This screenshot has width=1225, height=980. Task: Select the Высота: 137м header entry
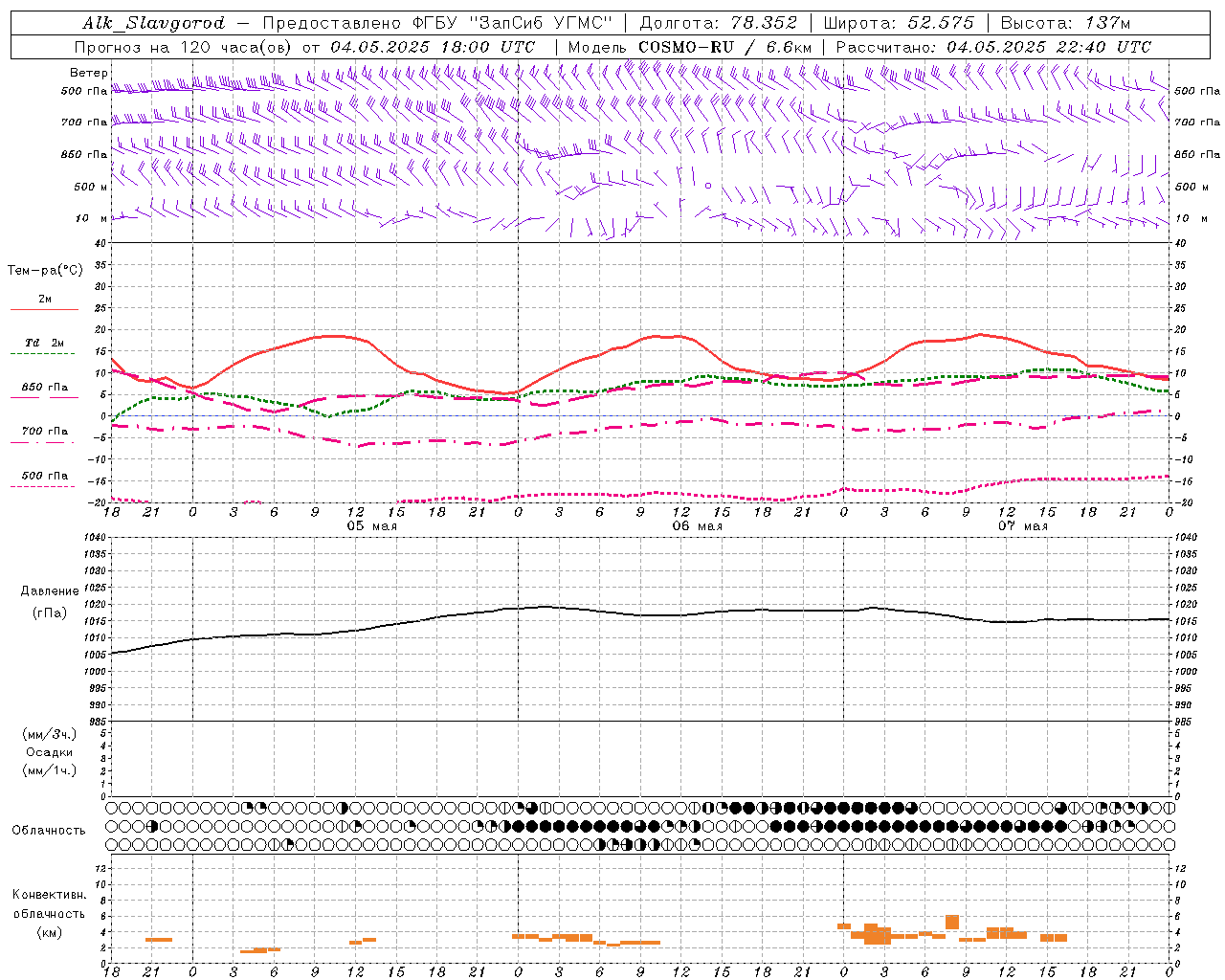coord(1065,23)
